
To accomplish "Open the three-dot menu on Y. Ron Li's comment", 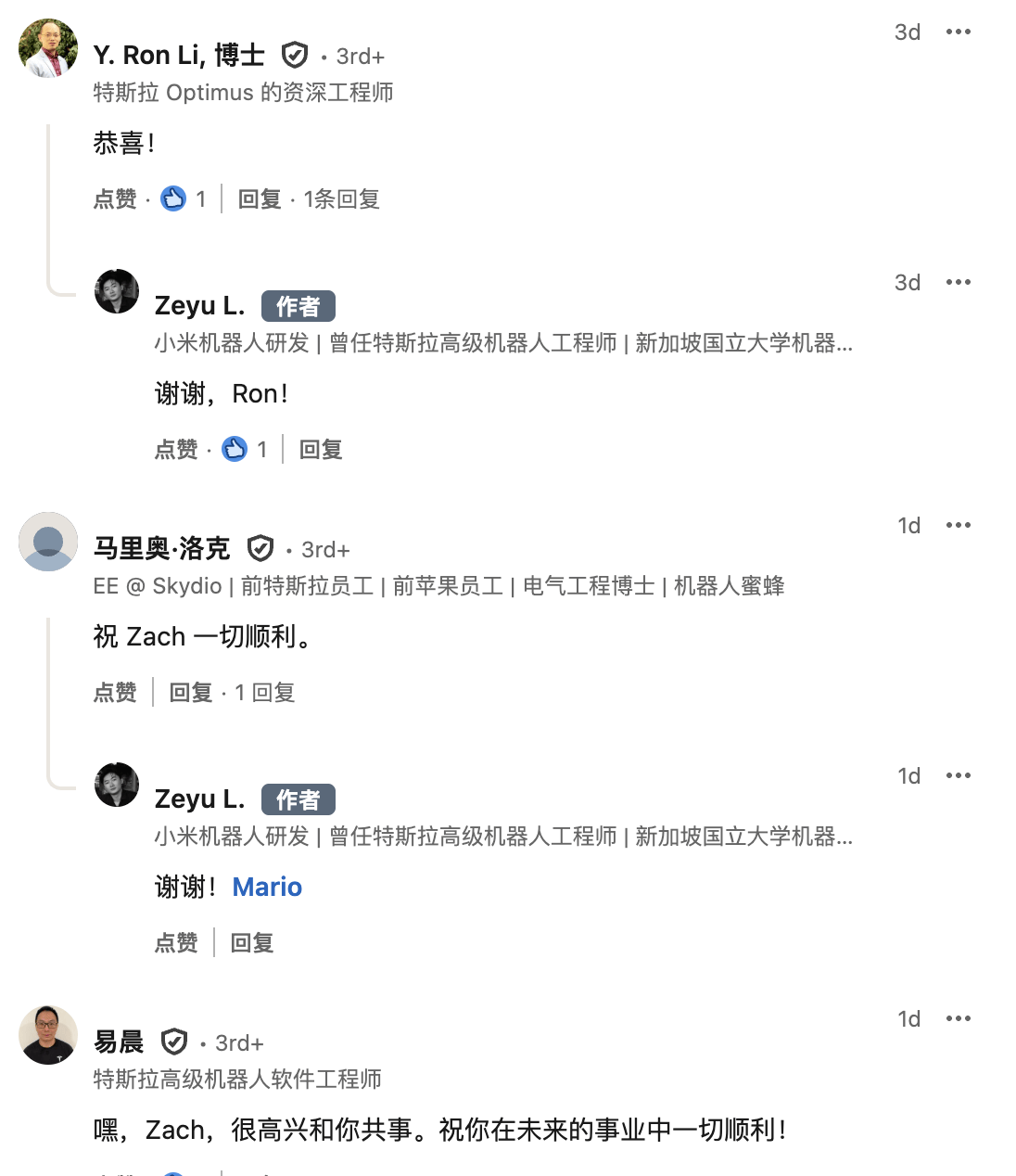I will 959,32.
